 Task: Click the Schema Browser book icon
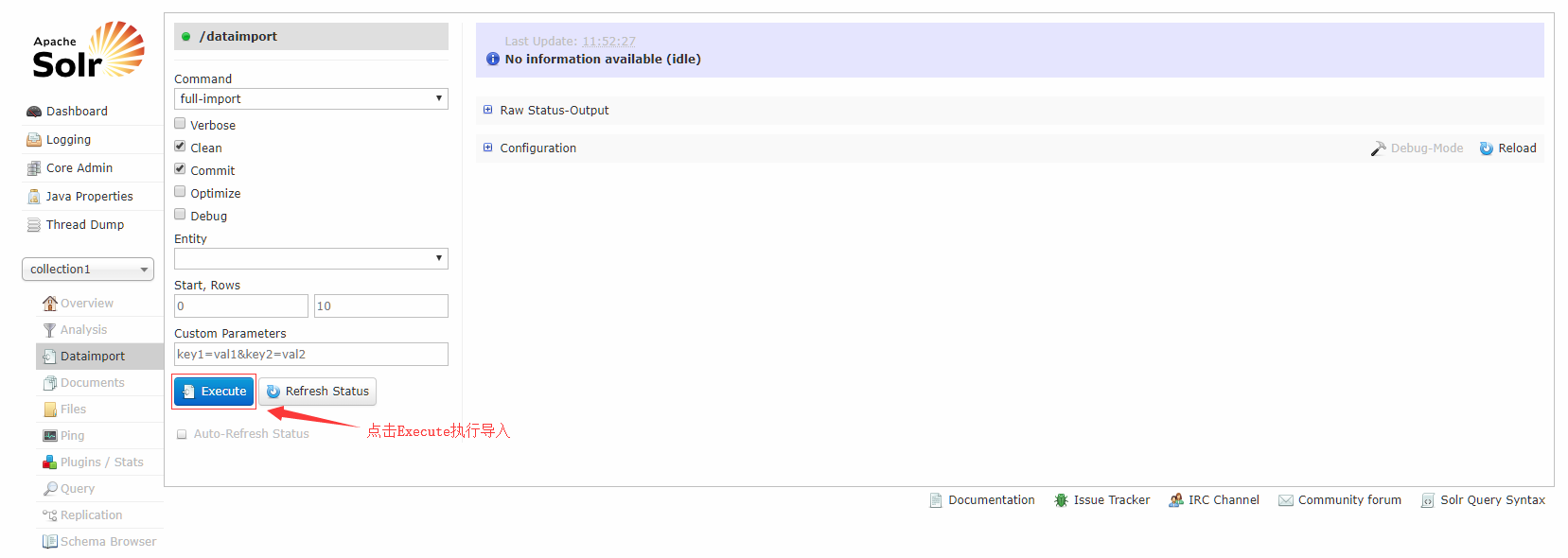(50, 542)
